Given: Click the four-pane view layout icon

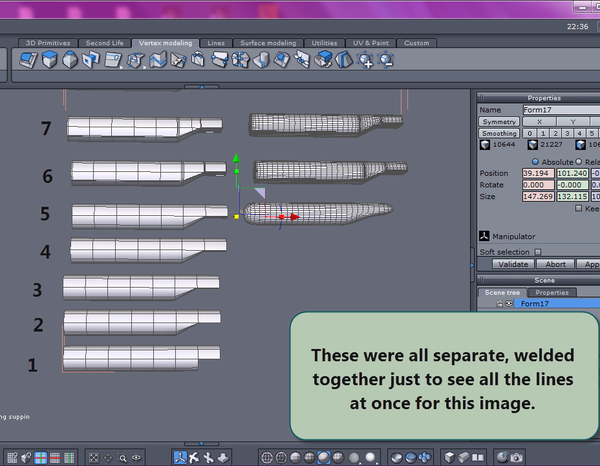Looking at the screenshot, I should pyautogui.click(x=42, y=457).
